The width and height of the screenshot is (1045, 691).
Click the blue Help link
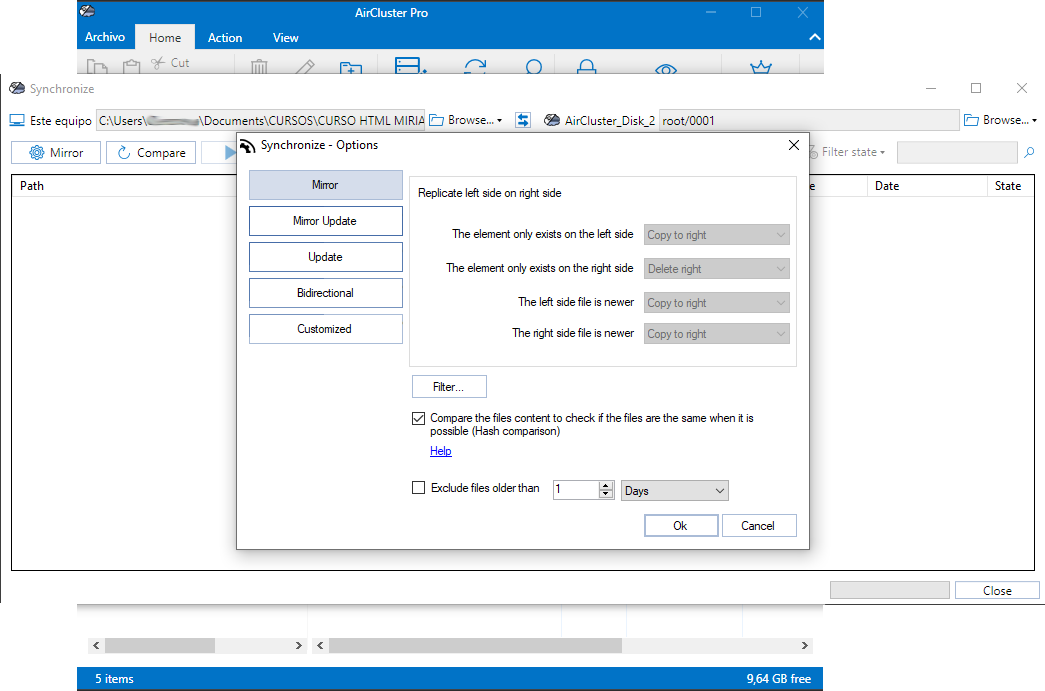click(x=440, y=451)
